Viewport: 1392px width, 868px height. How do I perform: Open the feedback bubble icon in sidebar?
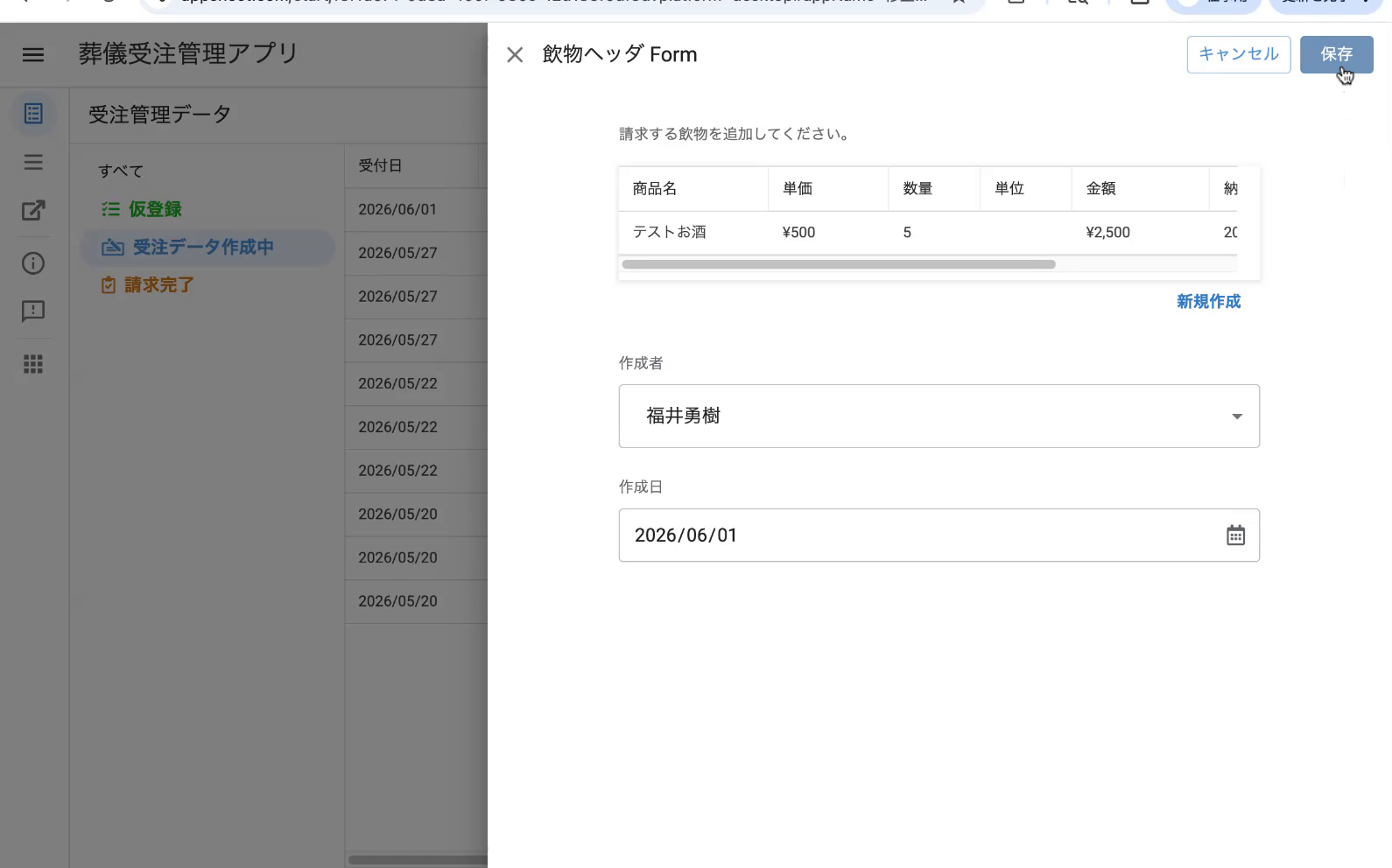pyautogui.click(x=33, y=311)
